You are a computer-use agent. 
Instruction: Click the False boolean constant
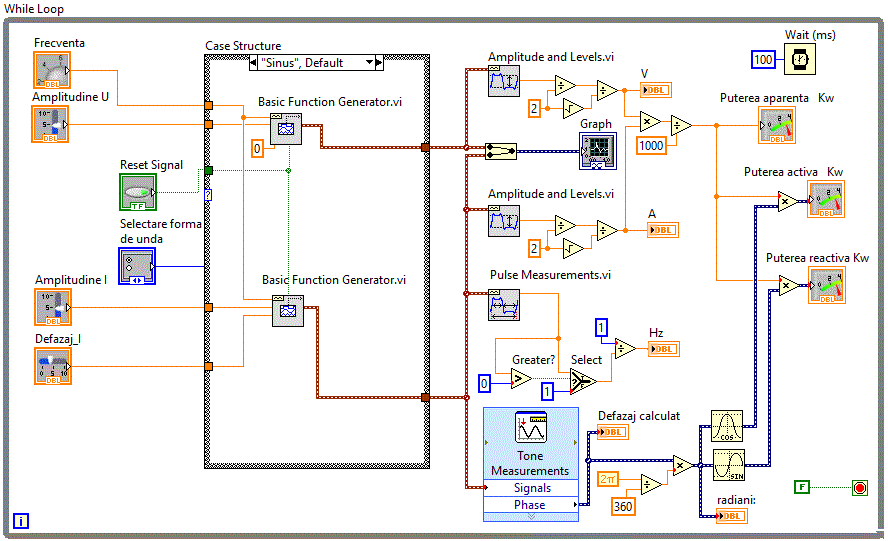point(801,487)
